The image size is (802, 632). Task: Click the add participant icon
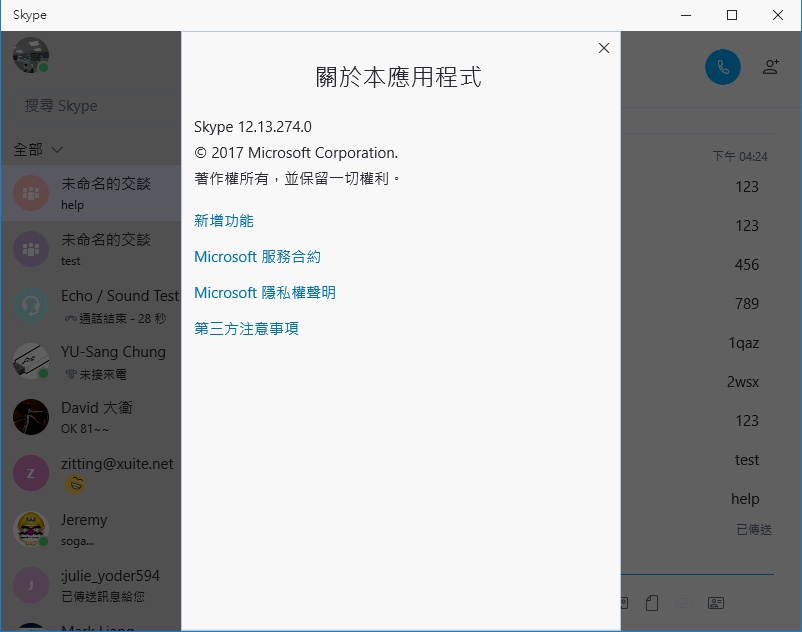[x=771, y=67]
